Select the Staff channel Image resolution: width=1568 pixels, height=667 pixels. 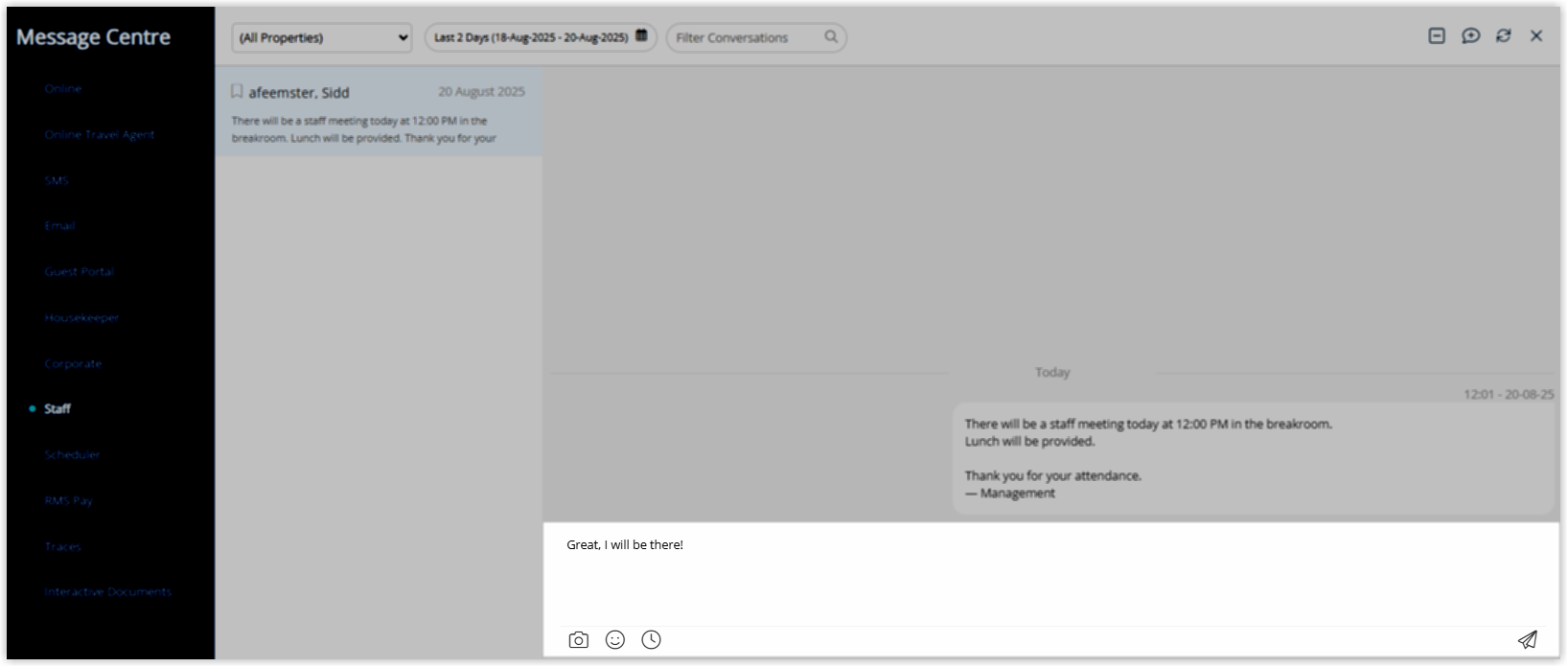pos(58,408)
